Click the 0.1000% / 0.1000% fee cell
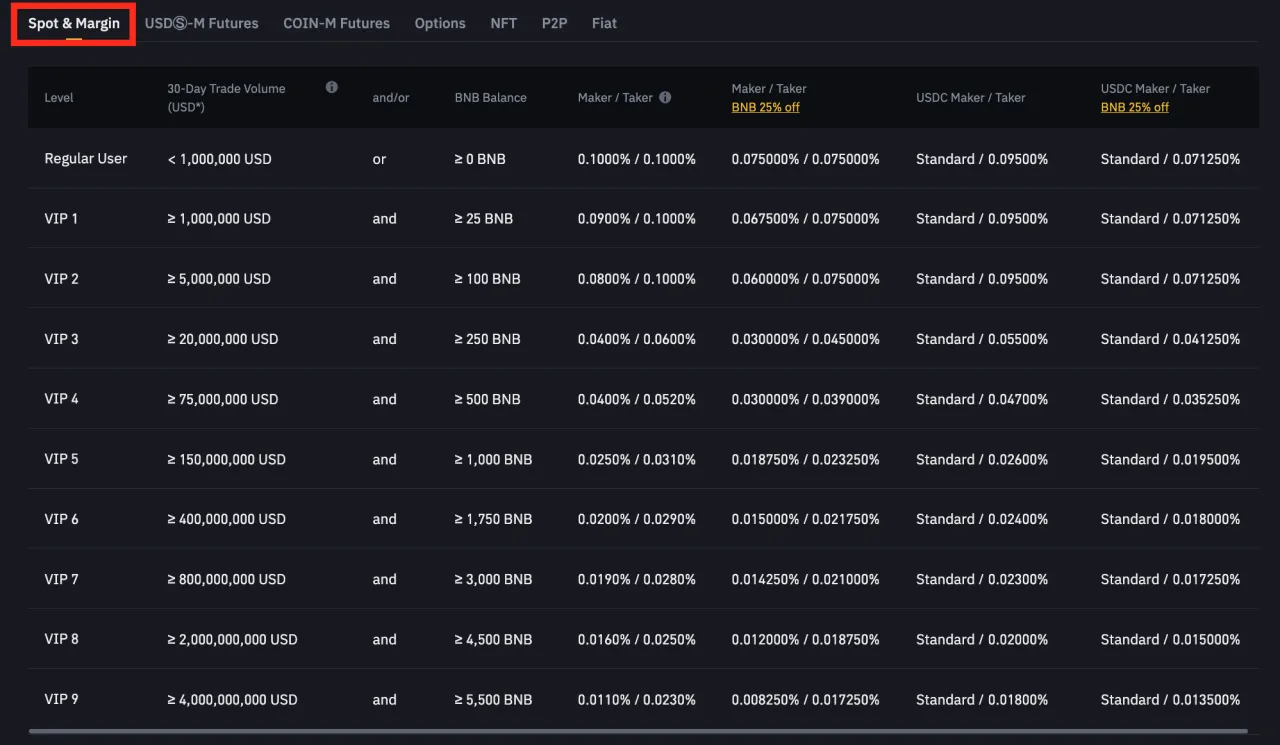Image resolution: width=1280 pixels, height=745 pixels. [637, 159]
